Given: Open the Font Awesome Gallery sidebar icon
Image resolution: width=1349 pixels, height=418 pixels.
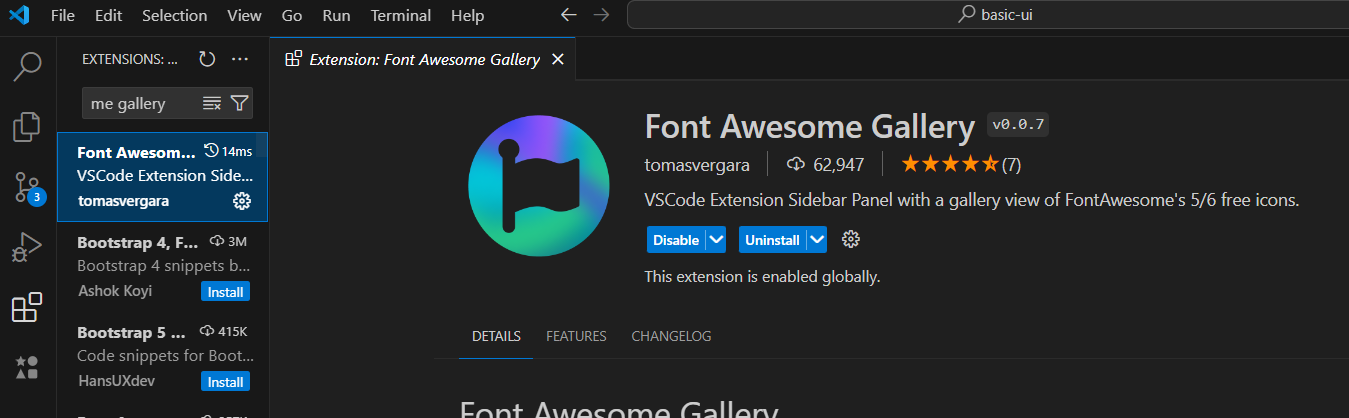Looking at the screenshot, I should 27,367.
